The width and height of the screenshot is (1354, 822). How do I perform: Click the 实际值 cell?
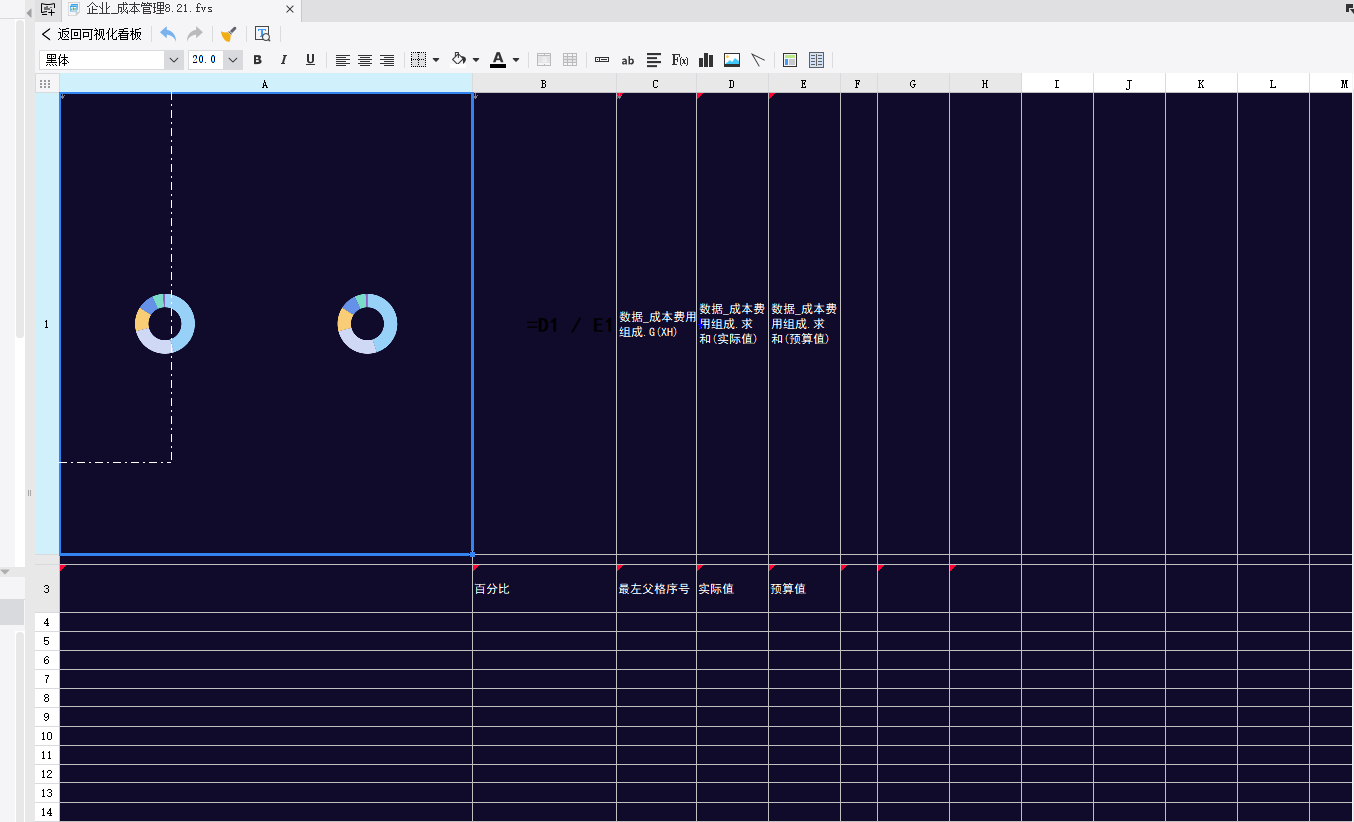pyautogui.click(x=732, y=589)
